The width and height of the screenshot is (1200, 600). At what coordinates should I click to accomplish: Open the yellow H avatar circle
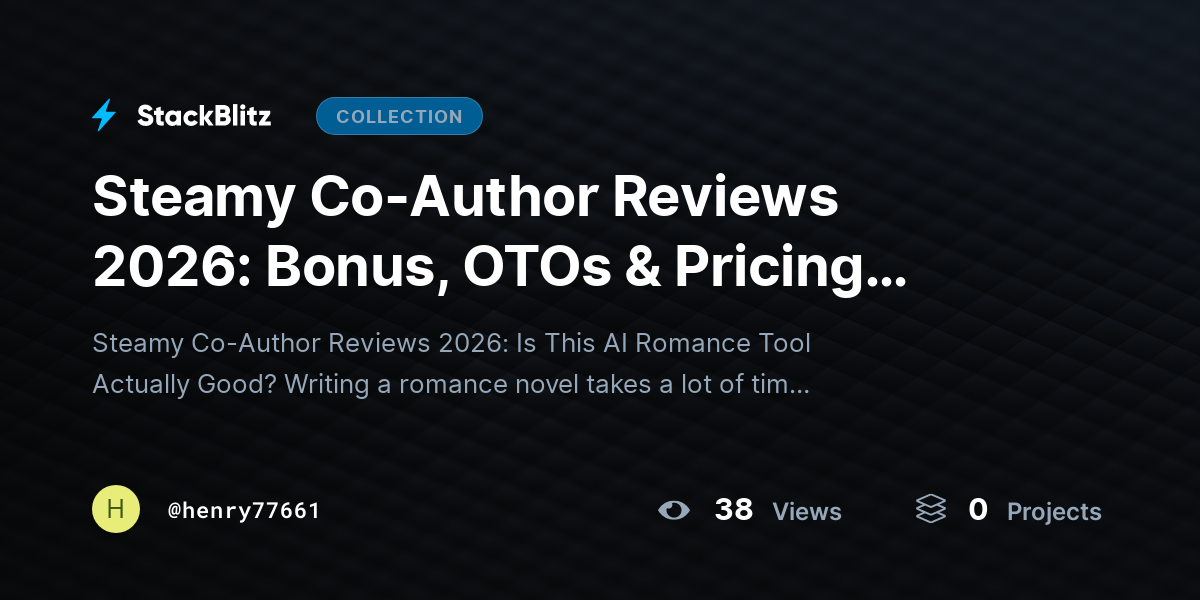tap(116, 509)
